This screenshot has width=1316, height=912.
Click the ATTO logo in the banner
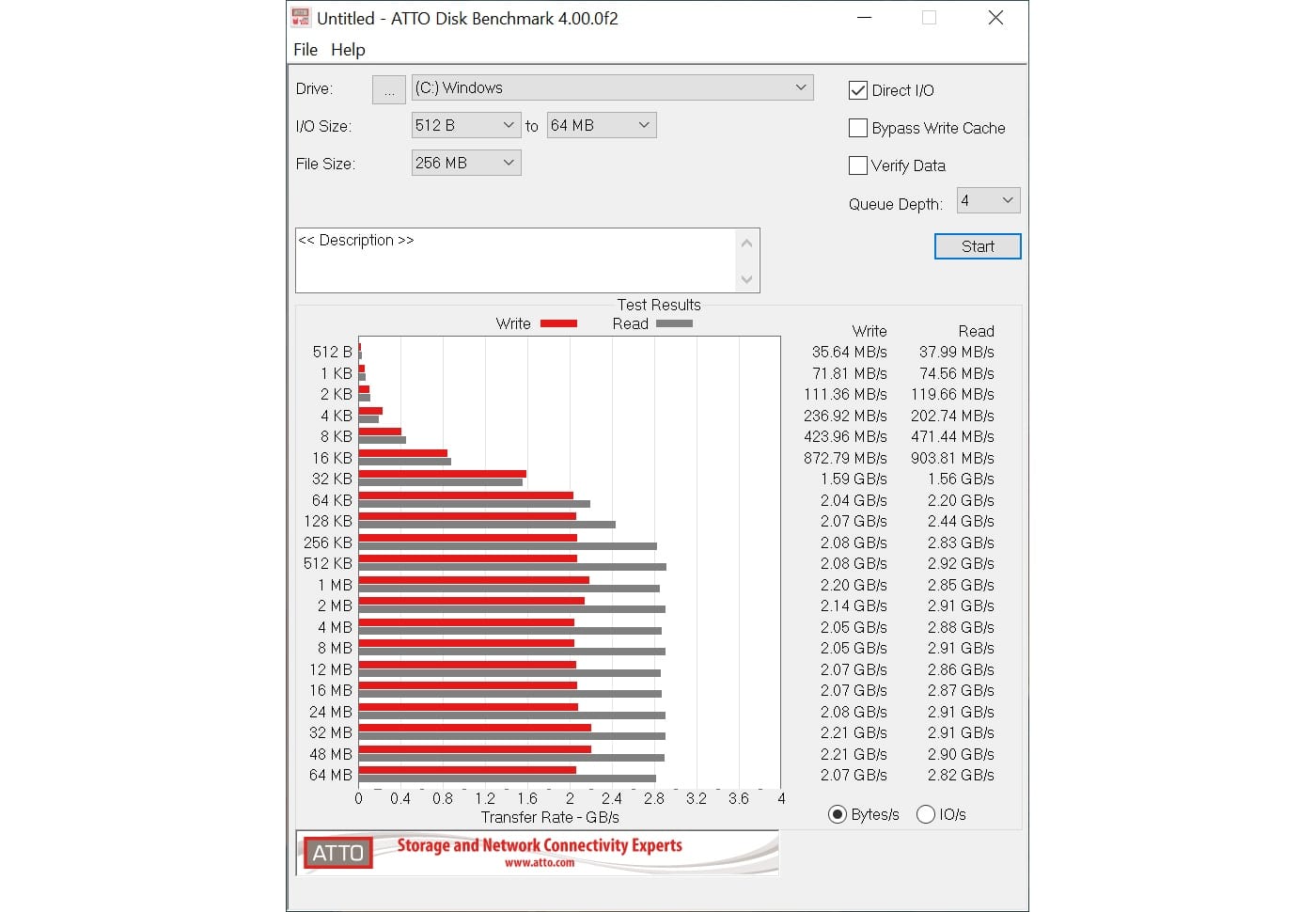click(337, 853)
